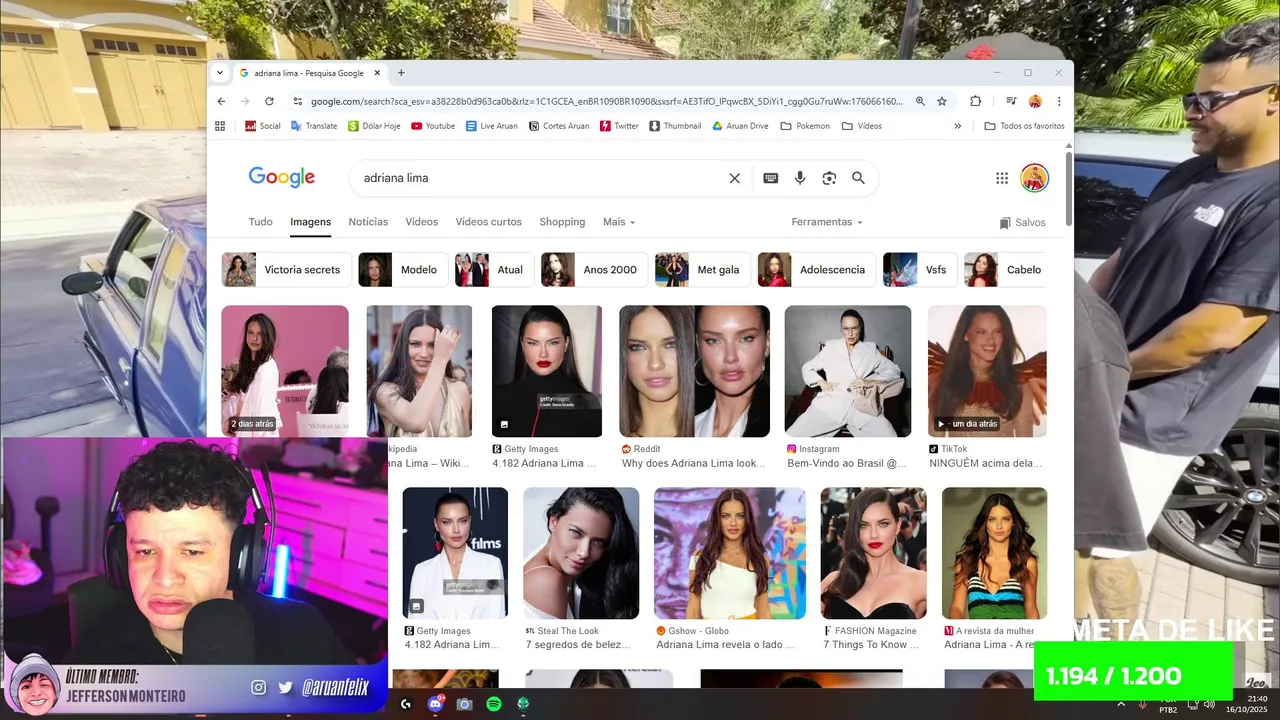
Task: Show hidden system tray icons
Action: click(1120, 704)
